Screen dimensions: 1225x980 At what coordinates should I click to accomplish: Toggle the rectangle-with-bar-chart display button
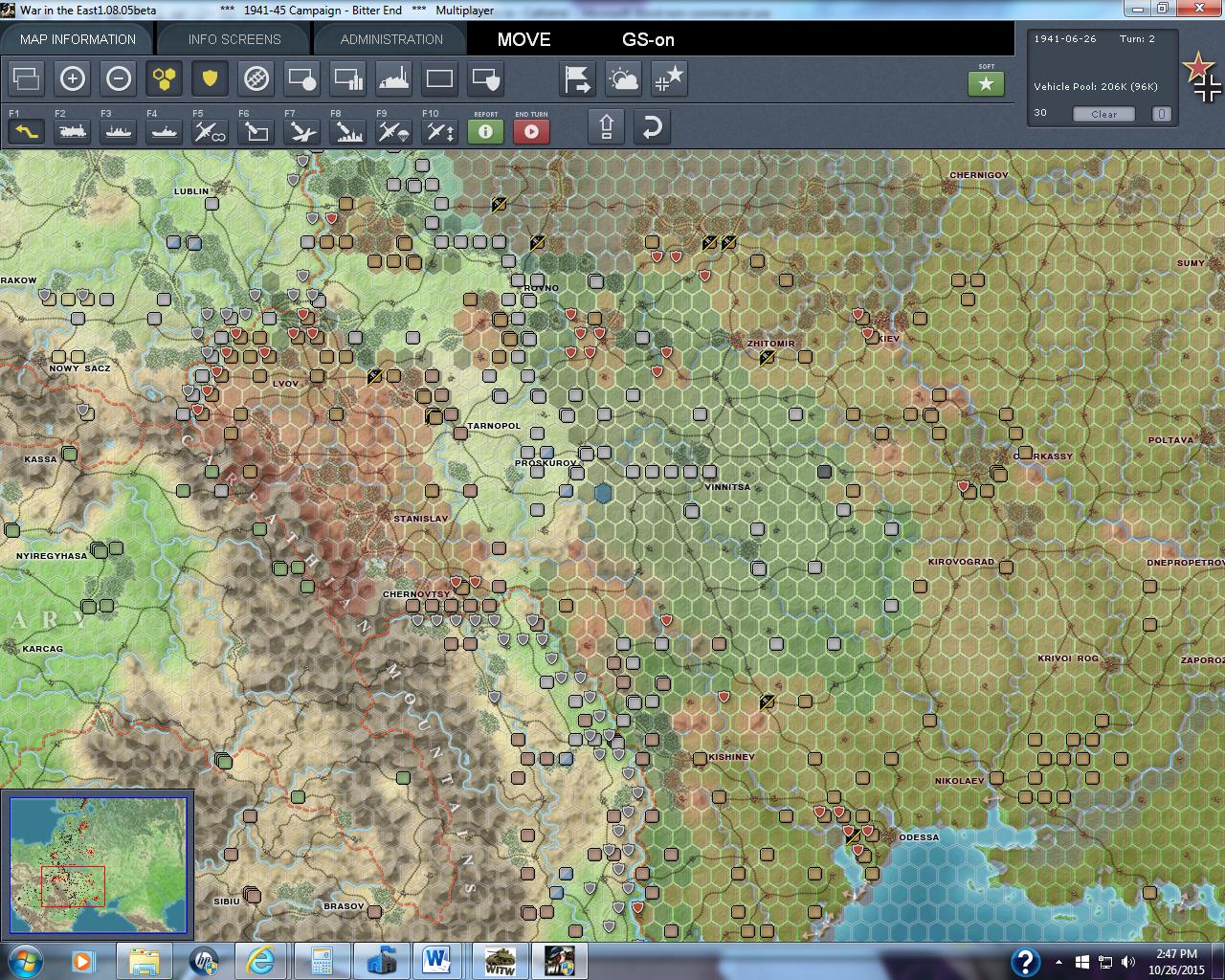pyautogui.click(x=347, y=78)
